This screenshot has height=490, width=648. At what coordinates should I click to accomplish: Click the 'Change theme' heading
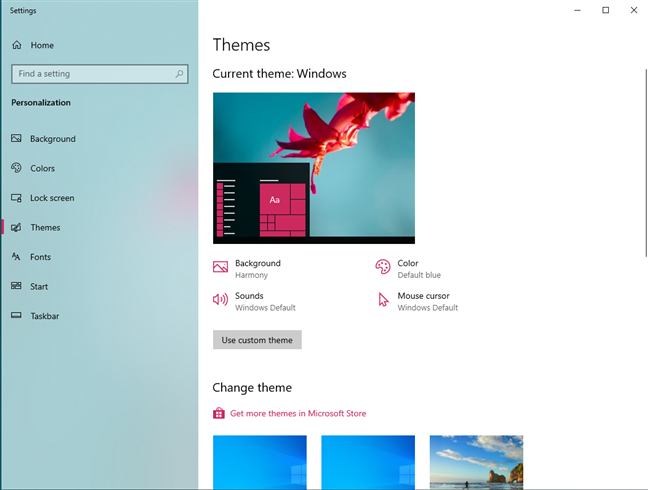pyautogui.click(x=252, y=388)
